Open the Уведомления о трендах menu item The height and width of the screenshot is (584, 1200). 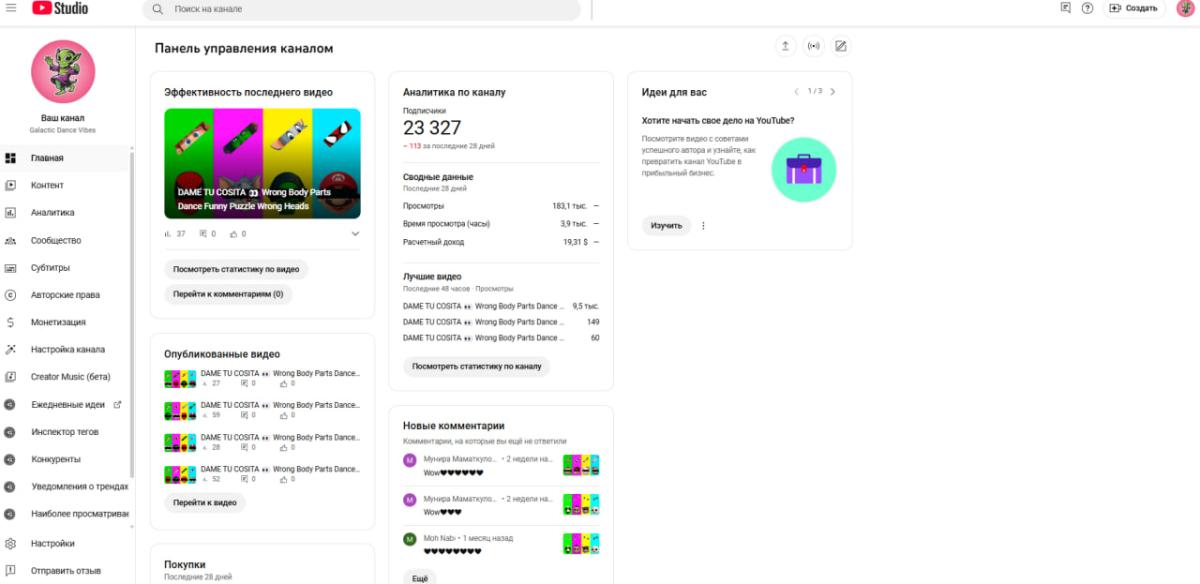(66, 486)
